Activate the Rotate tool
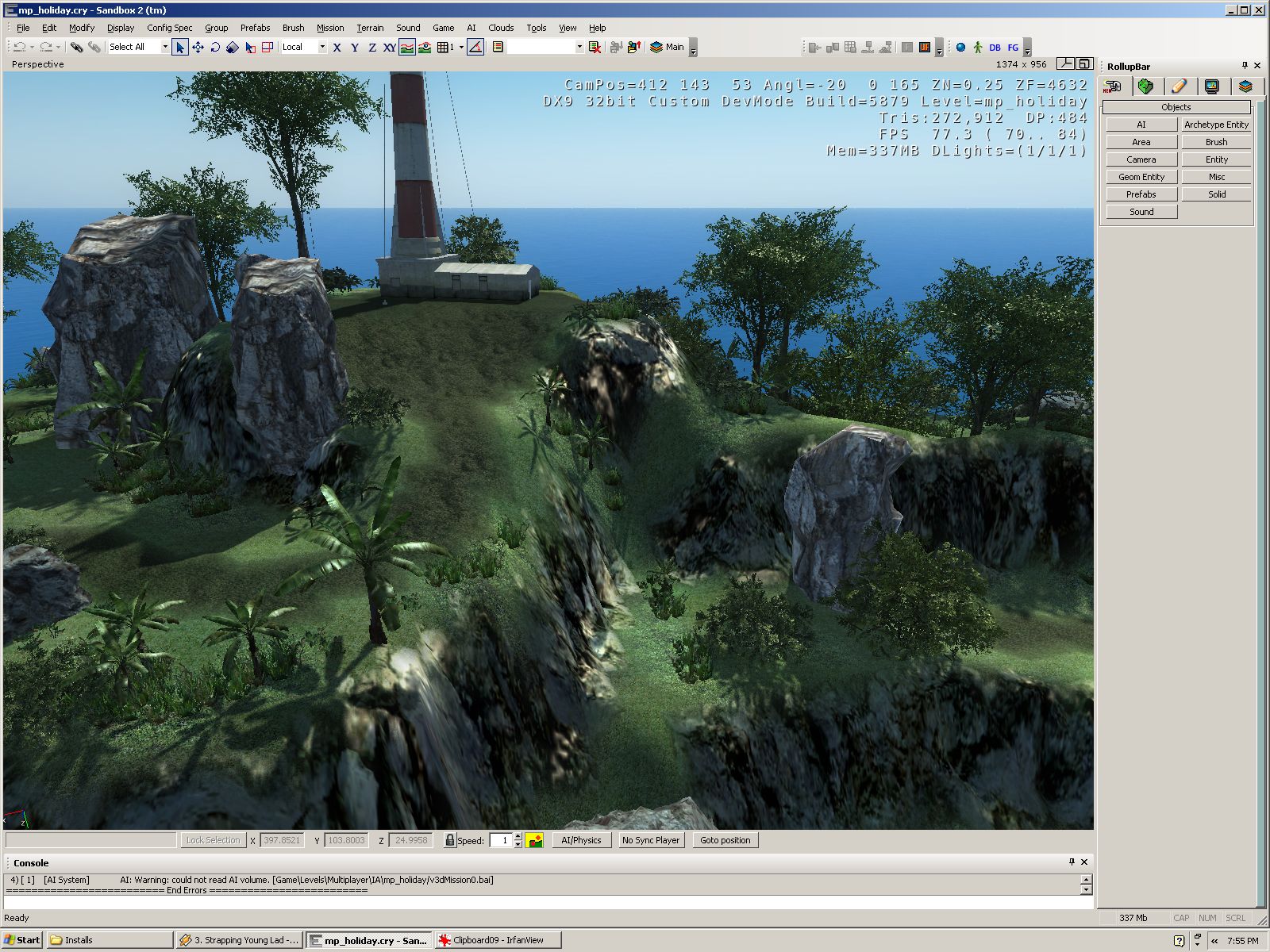Viewport: 1270px width, 952px height. [x=215, y=48]
